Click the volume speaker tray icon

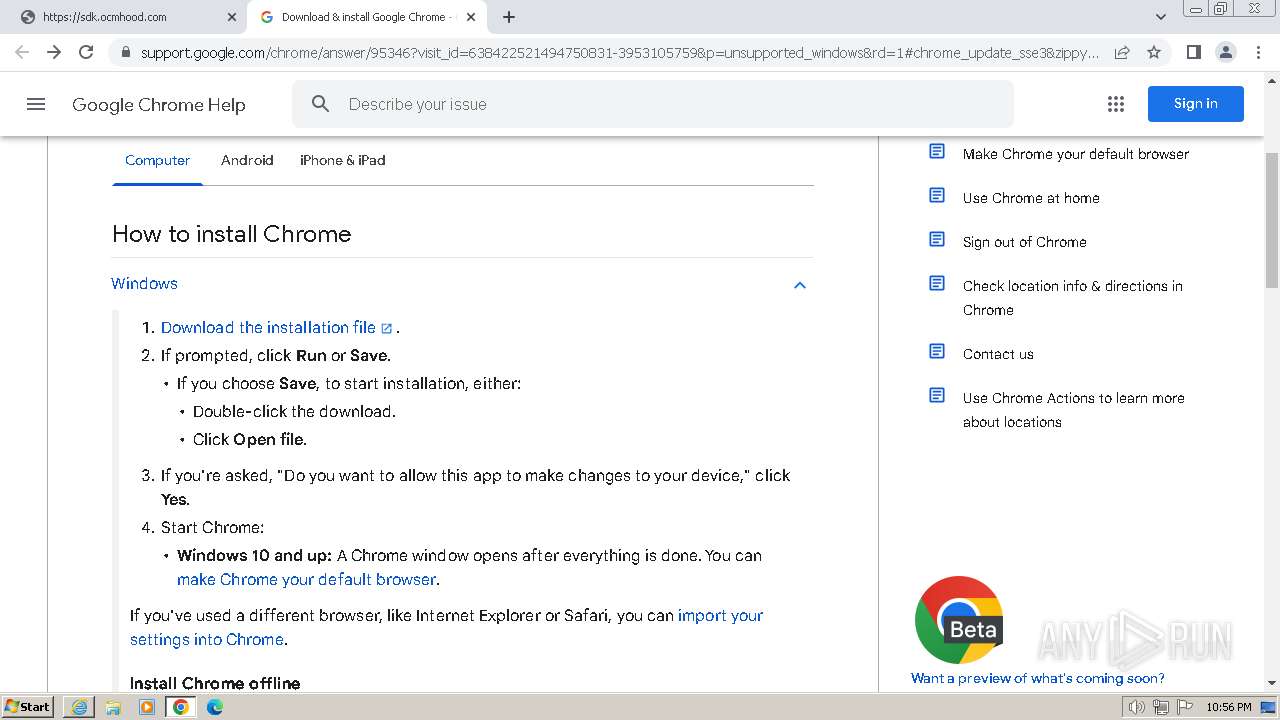point(1137,707)
